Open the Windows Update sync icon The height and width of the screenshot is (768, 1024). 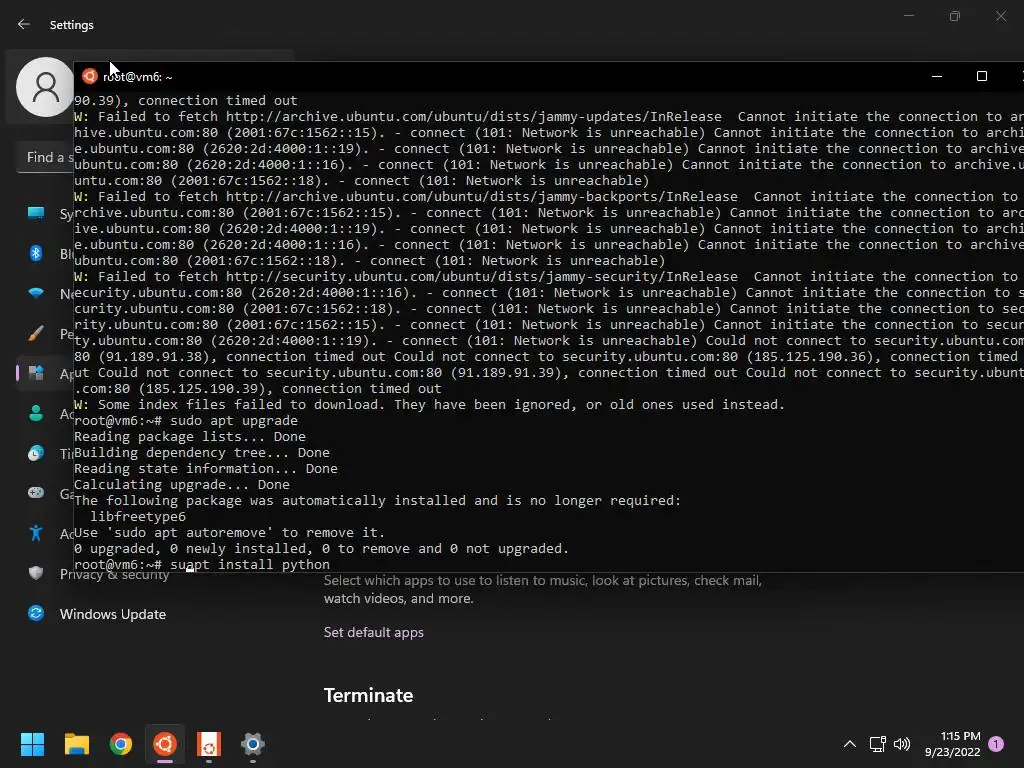click(x=36, y=613)
